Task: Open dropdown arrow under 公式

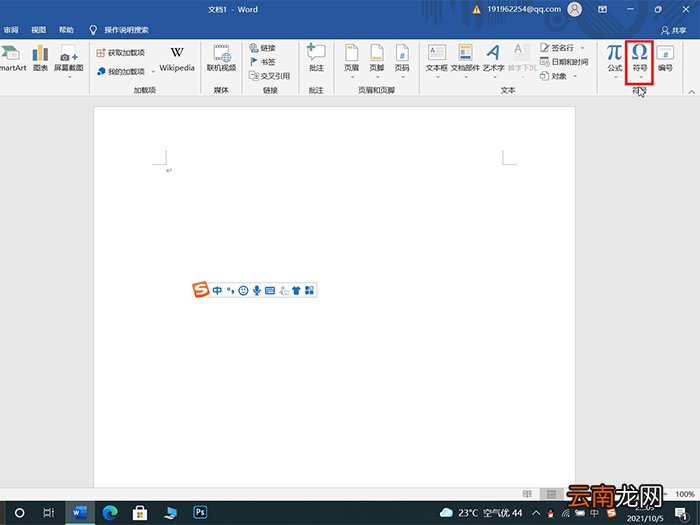Action: click(615, 78)
